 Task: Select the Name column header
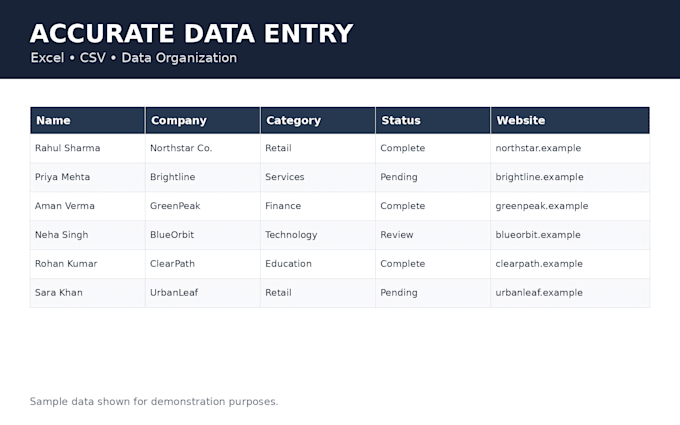(x=88, y=120)
